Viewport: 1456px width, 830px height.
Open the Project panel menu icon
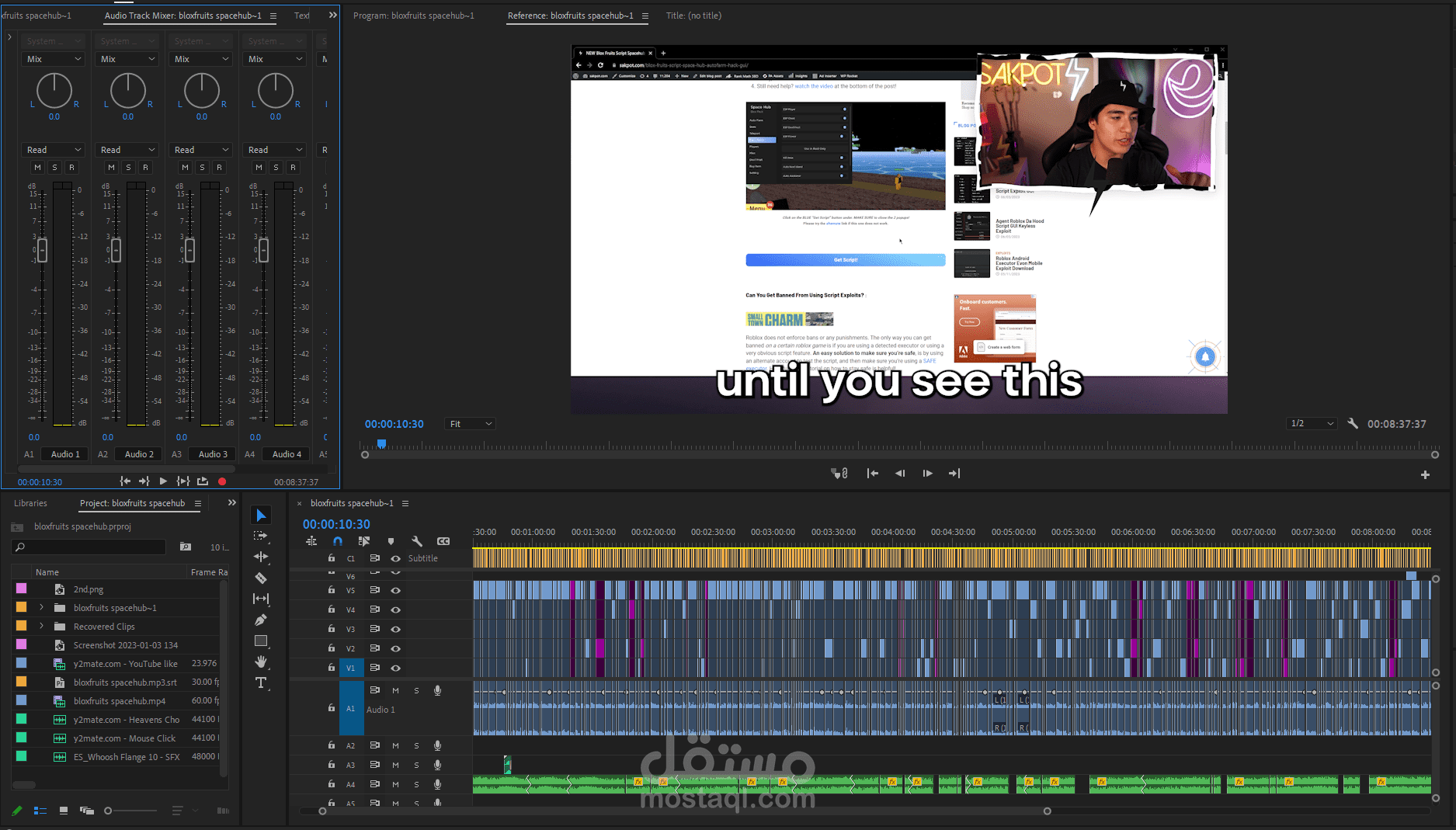tap(198, 503)
